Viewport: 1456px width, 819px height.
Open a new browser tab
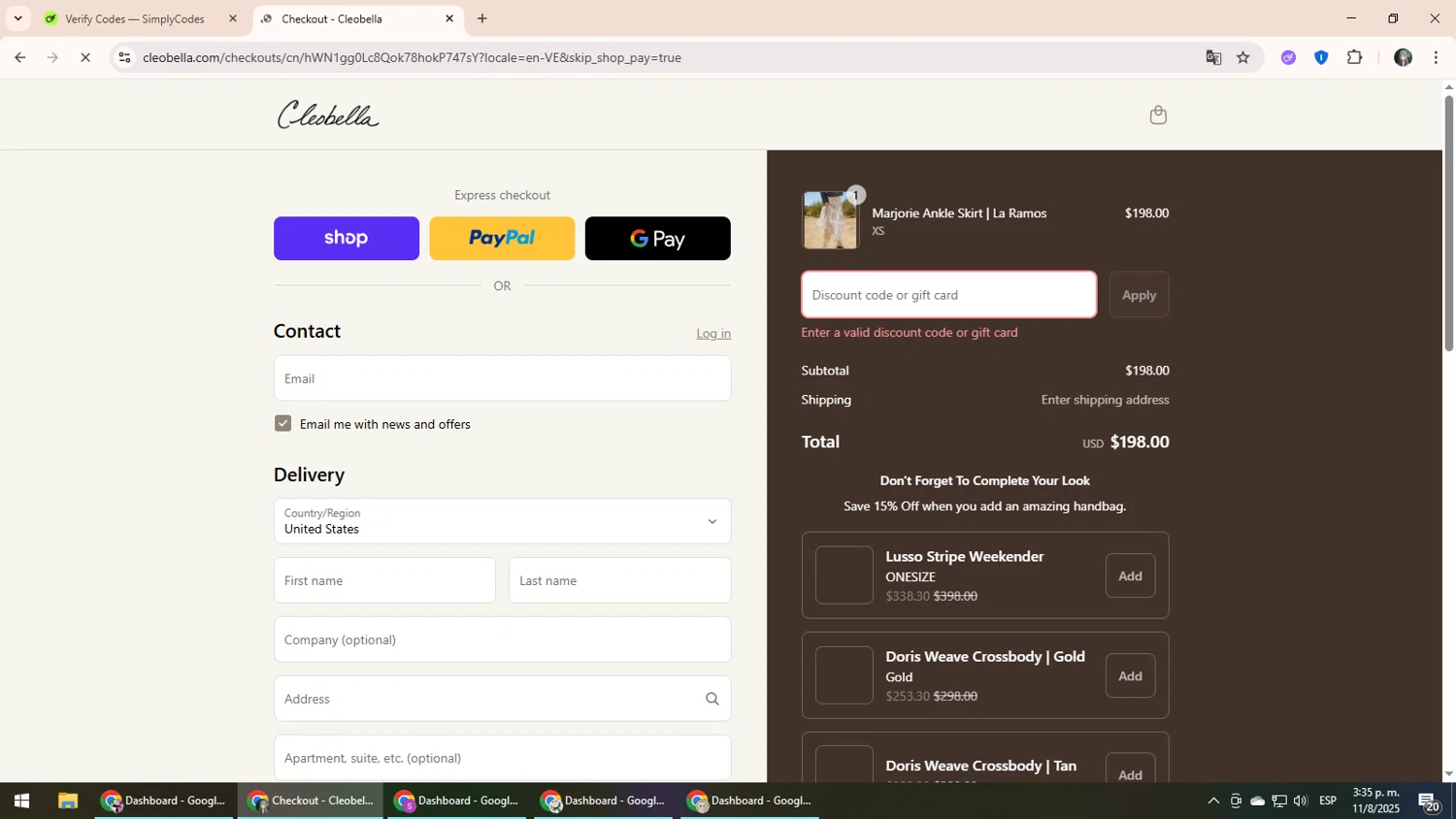coord(482,18)
